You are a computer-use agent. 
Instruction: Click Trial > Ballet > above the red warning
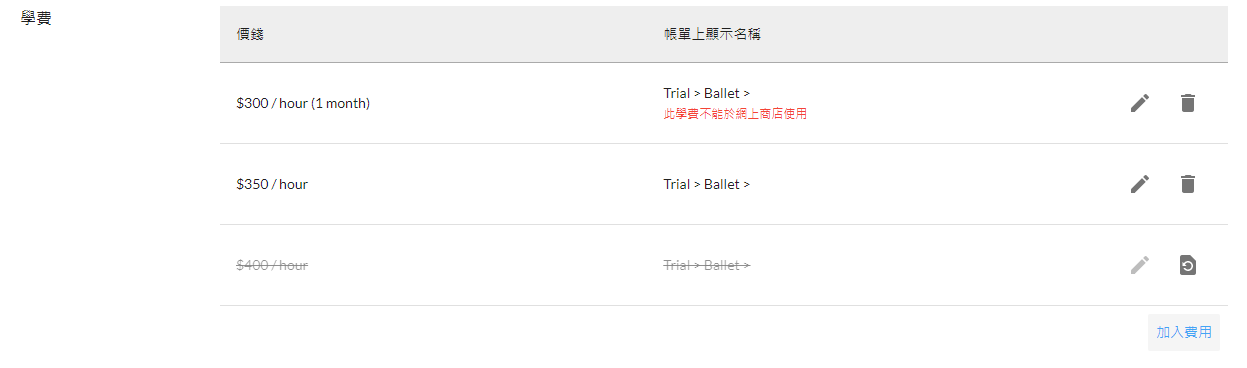(707, 94)
